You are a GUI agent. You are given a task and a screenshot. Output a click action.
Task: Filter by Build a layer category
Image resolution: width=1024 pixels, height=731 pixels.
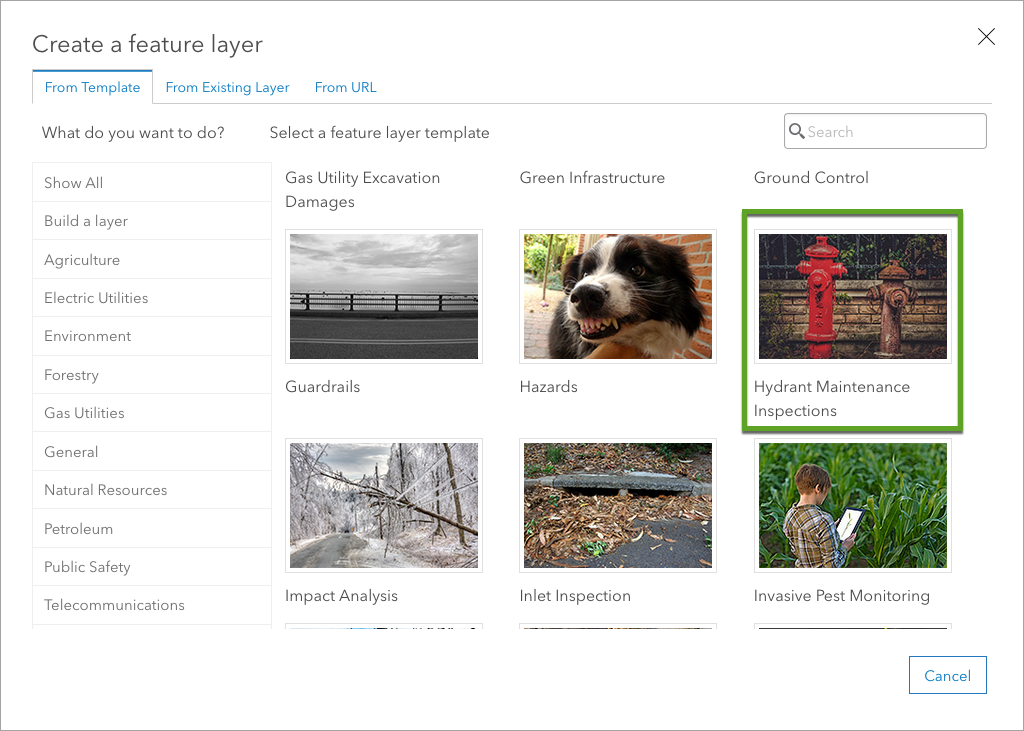(x=86, y=221)
